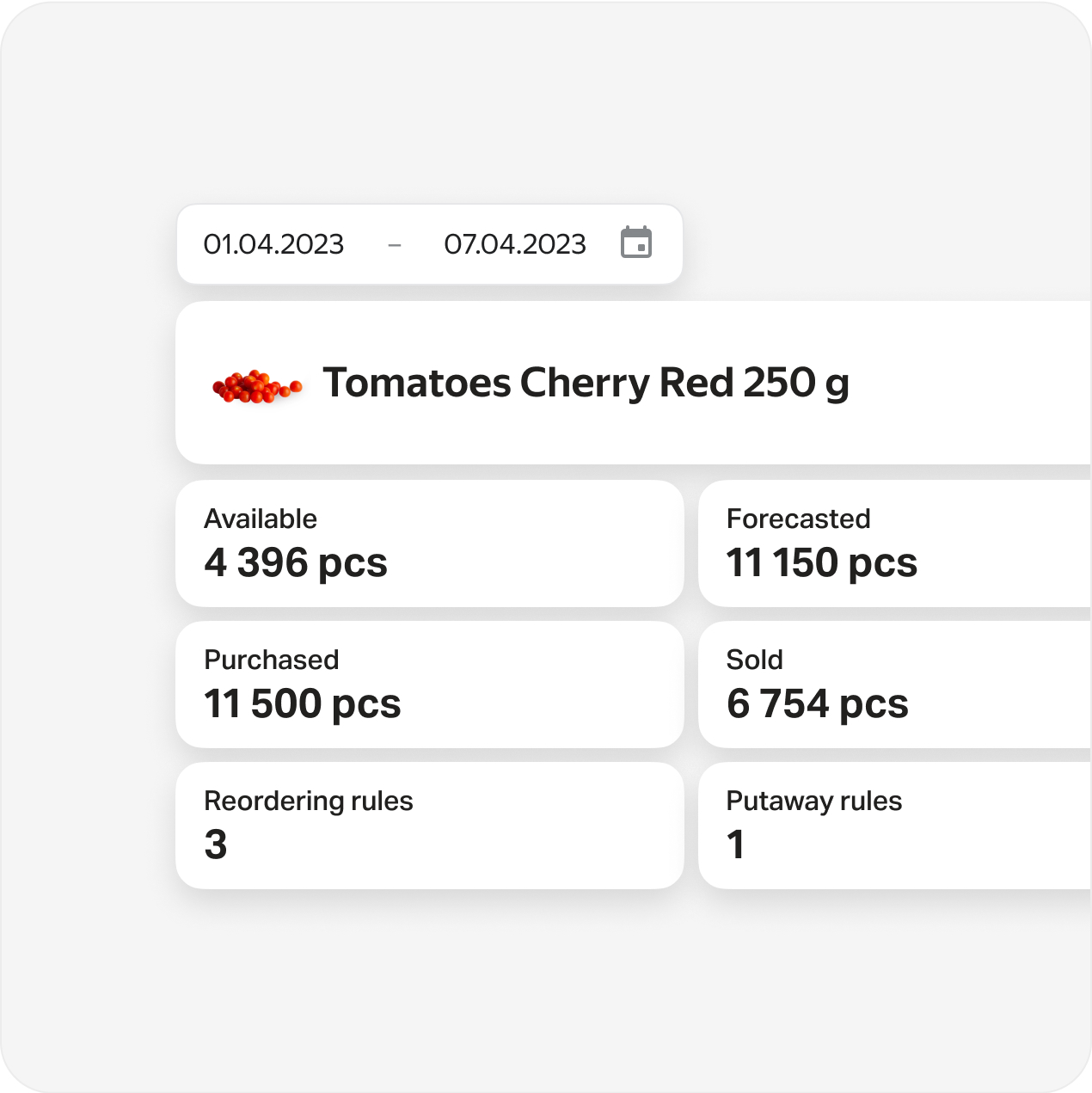This screenshot has width=1092, height=1093.
Task: Click the Available label text
Action: [x=261, y=519]
